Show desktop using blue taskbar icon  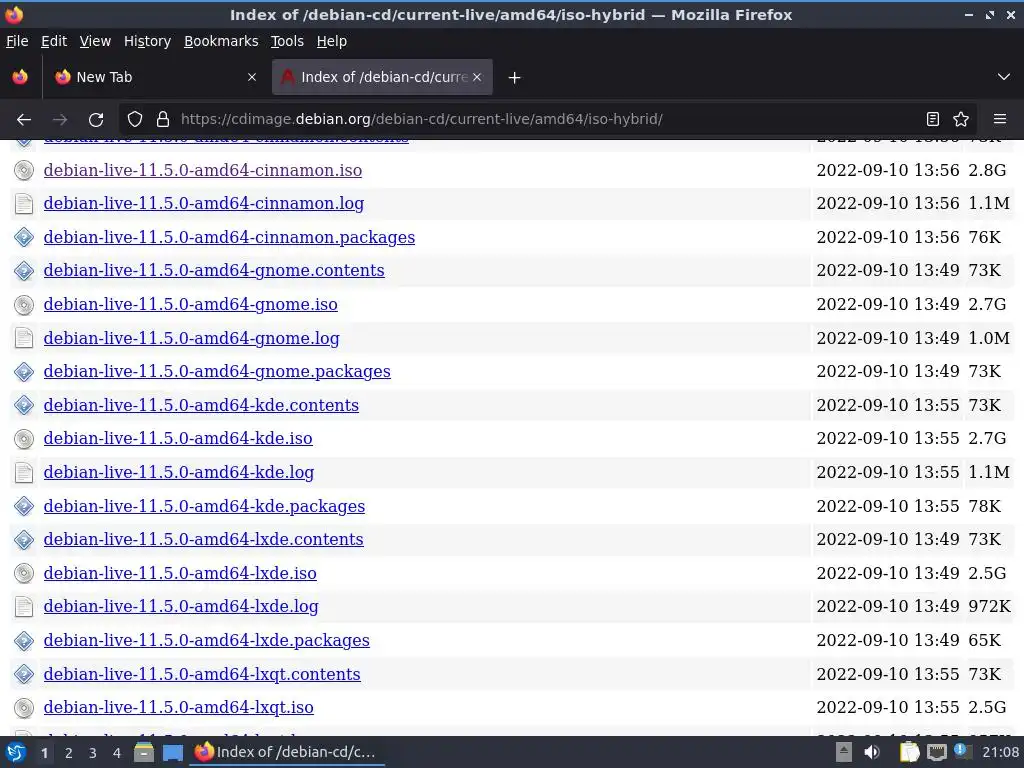pyautogui.click(x=173, y=753)
